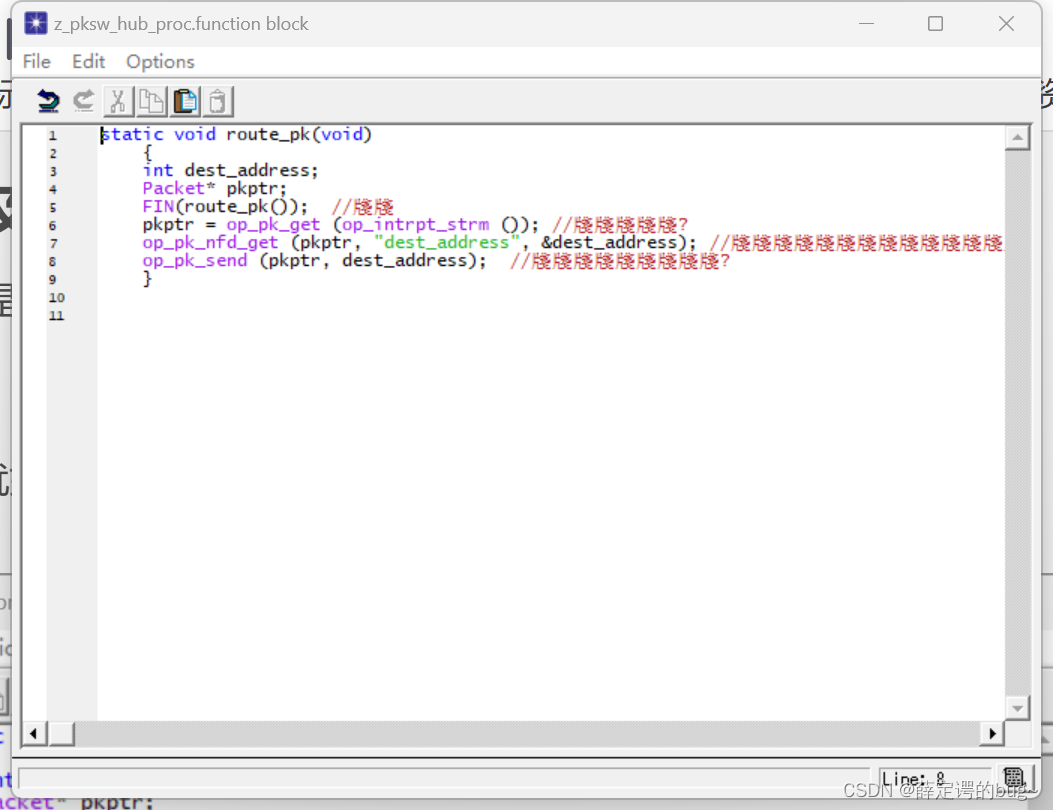Open the File menu
This screenshot has height=810, width=1053.
[36, 61]
